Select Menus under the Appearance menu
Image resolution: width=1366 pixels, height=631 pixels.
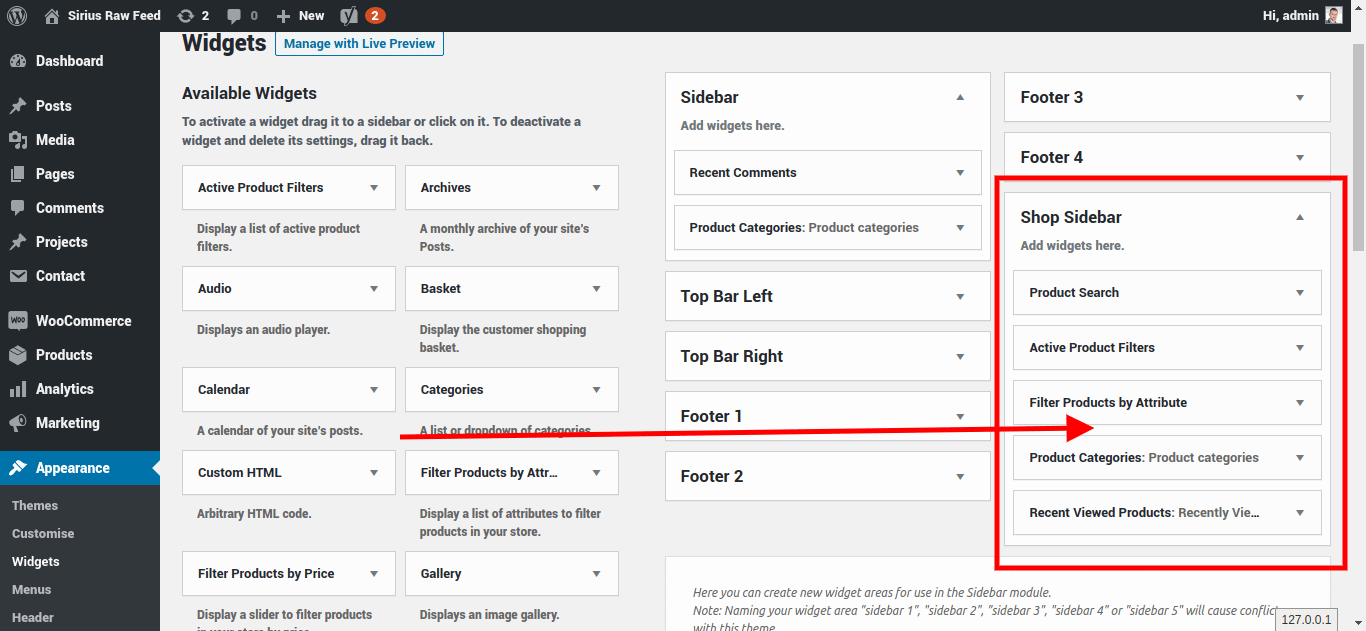click(x=31, y=589)
